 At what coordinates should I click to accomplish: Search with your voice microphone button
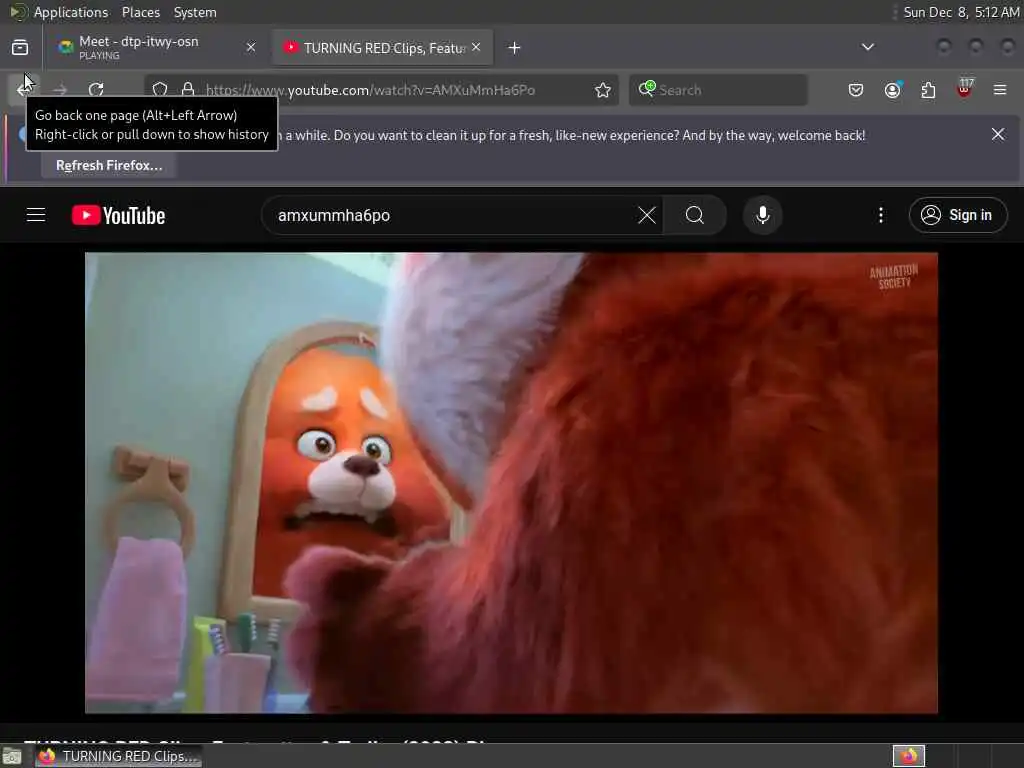(x=763, y=215)
